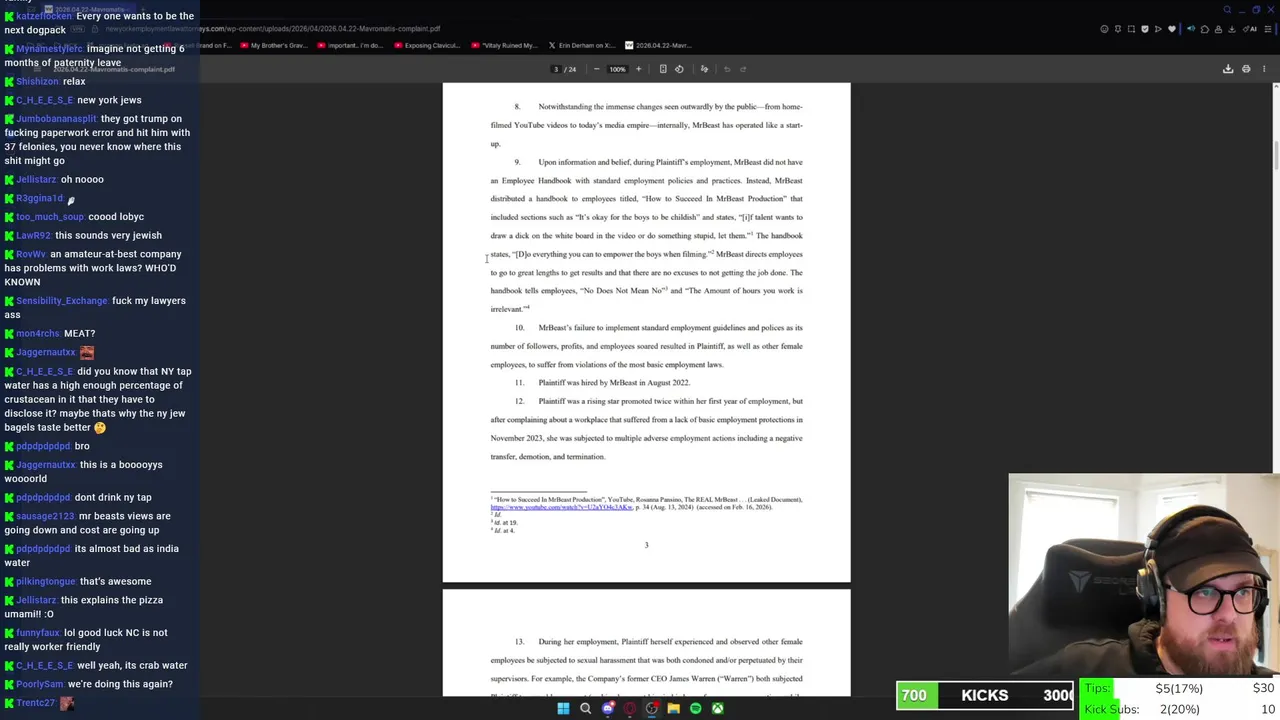Click chat username Sensibility_Exchange
The height and width of the screenshot is (720, 1280).
tap(61, 301)
